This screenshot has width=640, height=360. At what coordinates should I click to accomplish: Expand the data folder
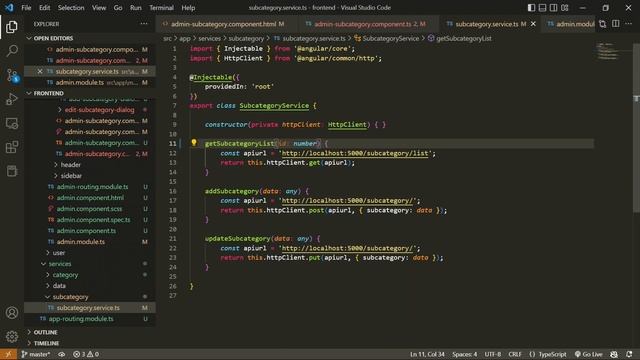point(59,286)
